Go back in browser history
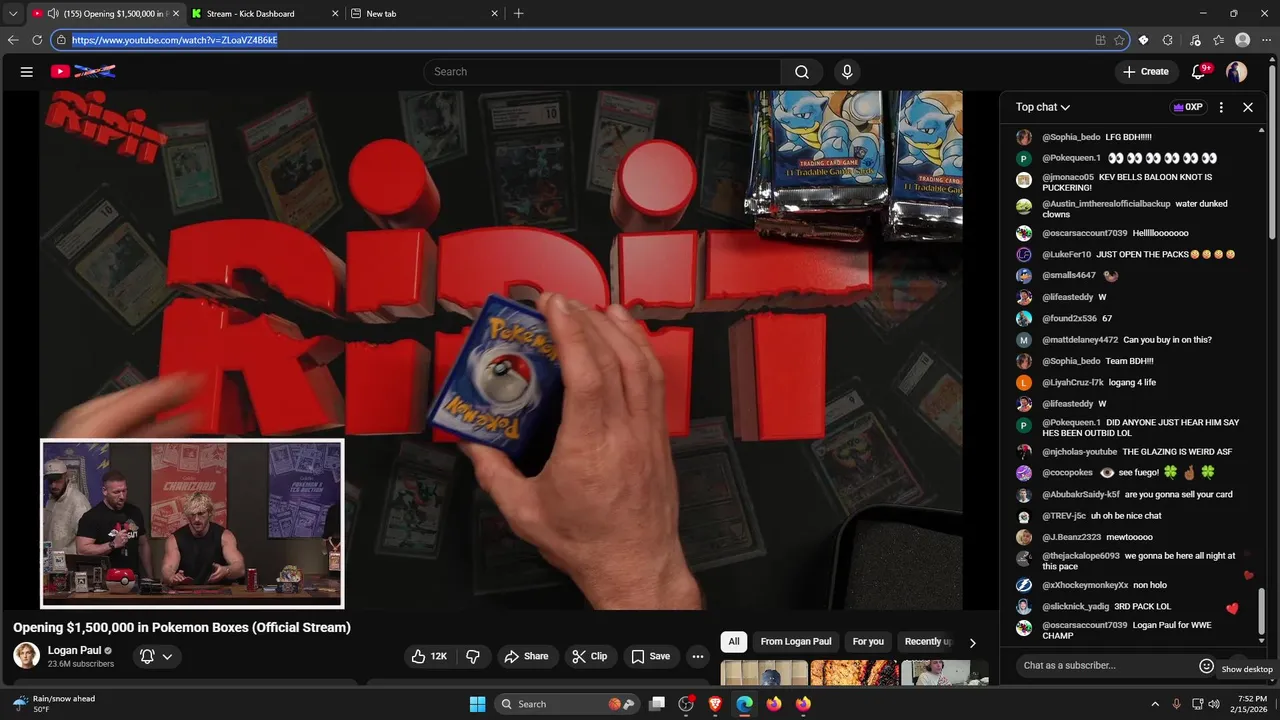Screen dimensions: 1280x720 coord(13,40)
